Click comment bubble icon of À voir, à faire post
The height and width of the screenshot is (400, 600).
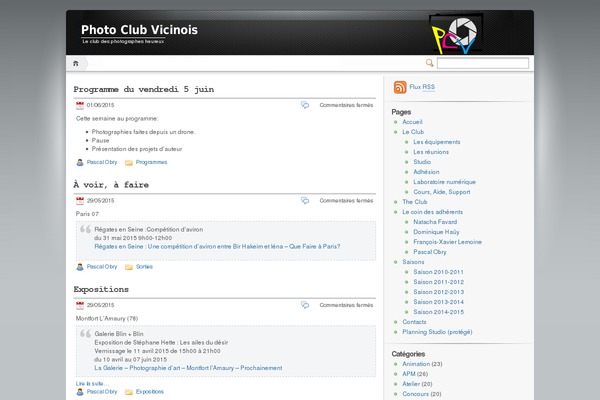click(305, 201)
